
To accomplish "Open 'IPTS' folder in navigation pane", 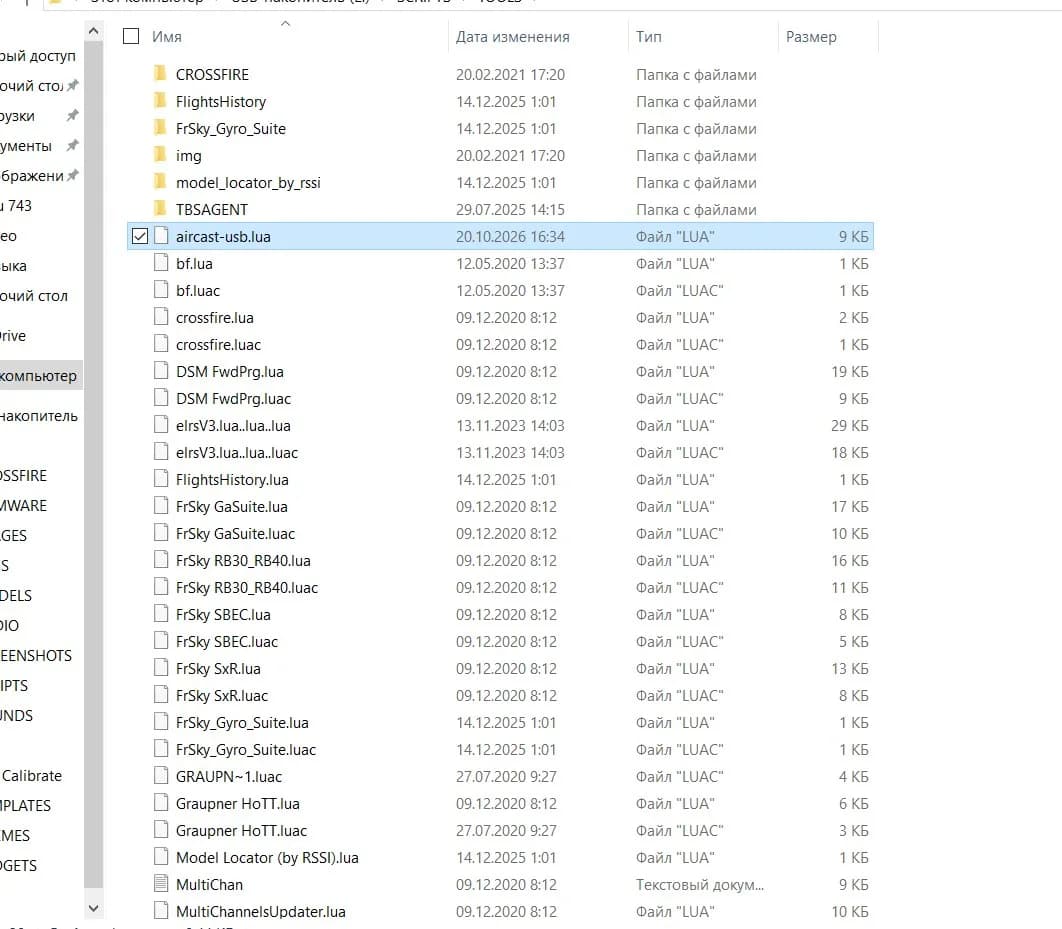I will (14, 686).
